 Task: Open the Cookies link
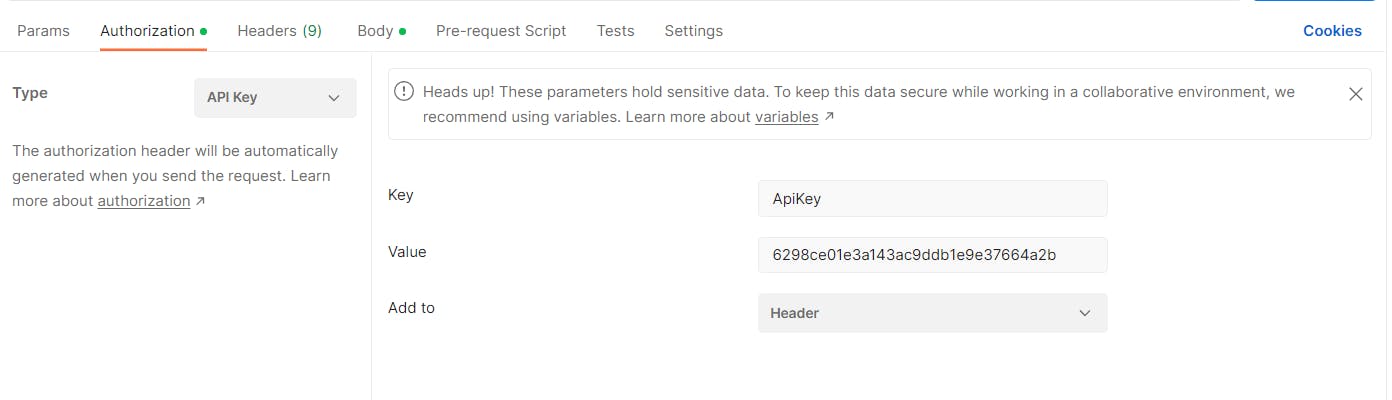(x=1332, y=31)
